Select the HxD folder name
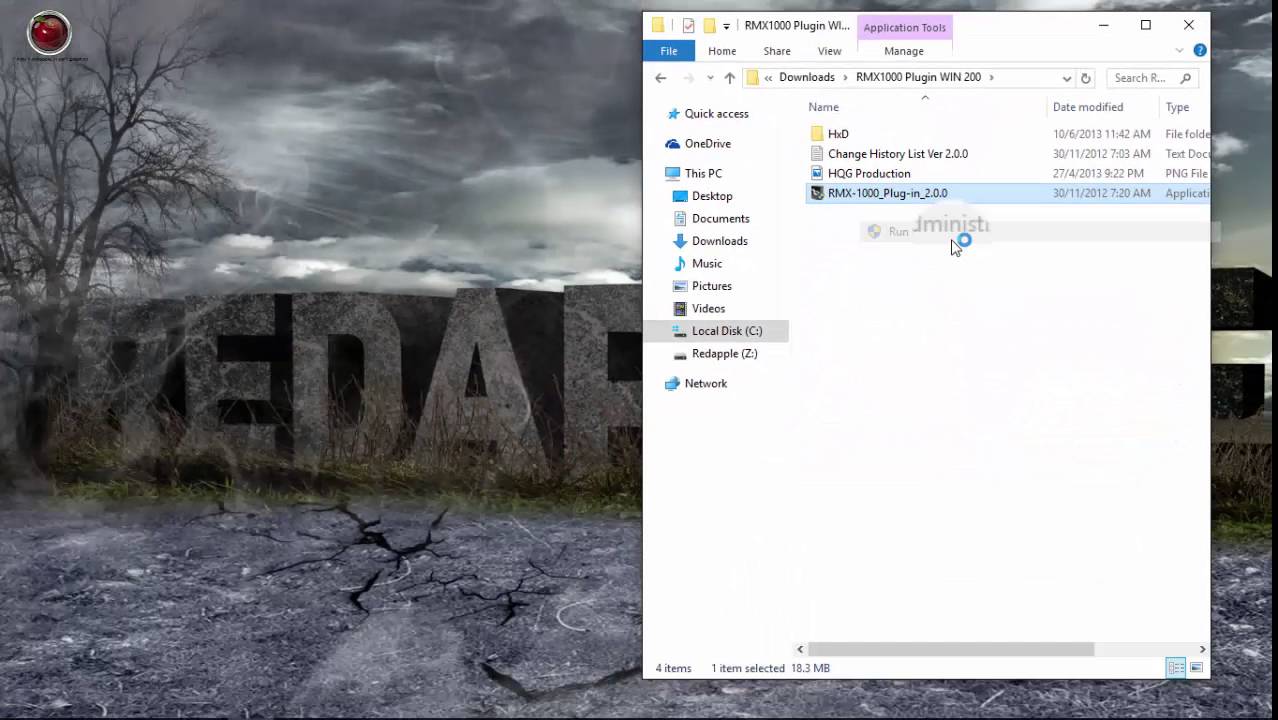This screenshot has width=1278, height=720. click(838, 134)
